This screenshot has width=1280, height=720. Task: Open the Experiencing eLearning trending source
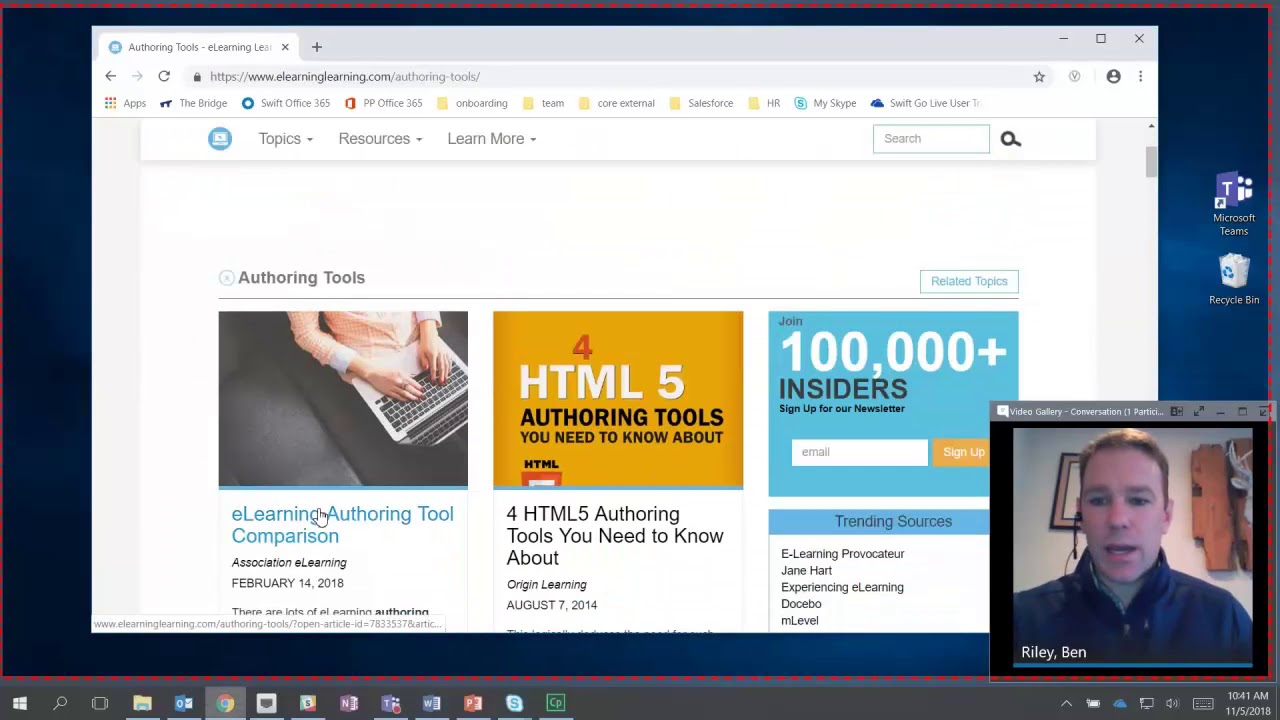tap(842, 588)
